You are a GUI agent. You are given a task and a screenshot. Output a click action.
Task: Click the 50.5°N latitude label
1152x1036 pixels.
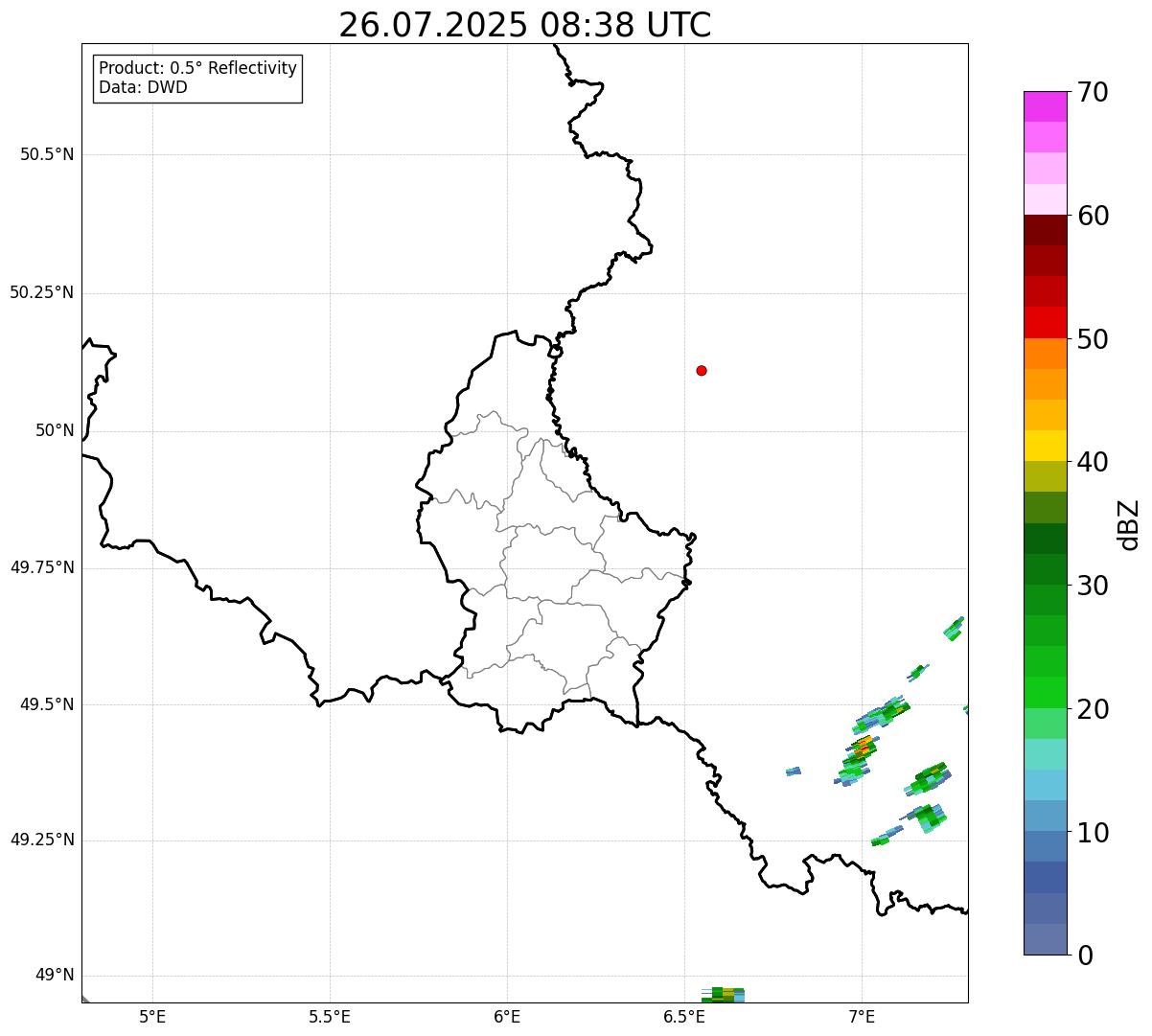47,154
